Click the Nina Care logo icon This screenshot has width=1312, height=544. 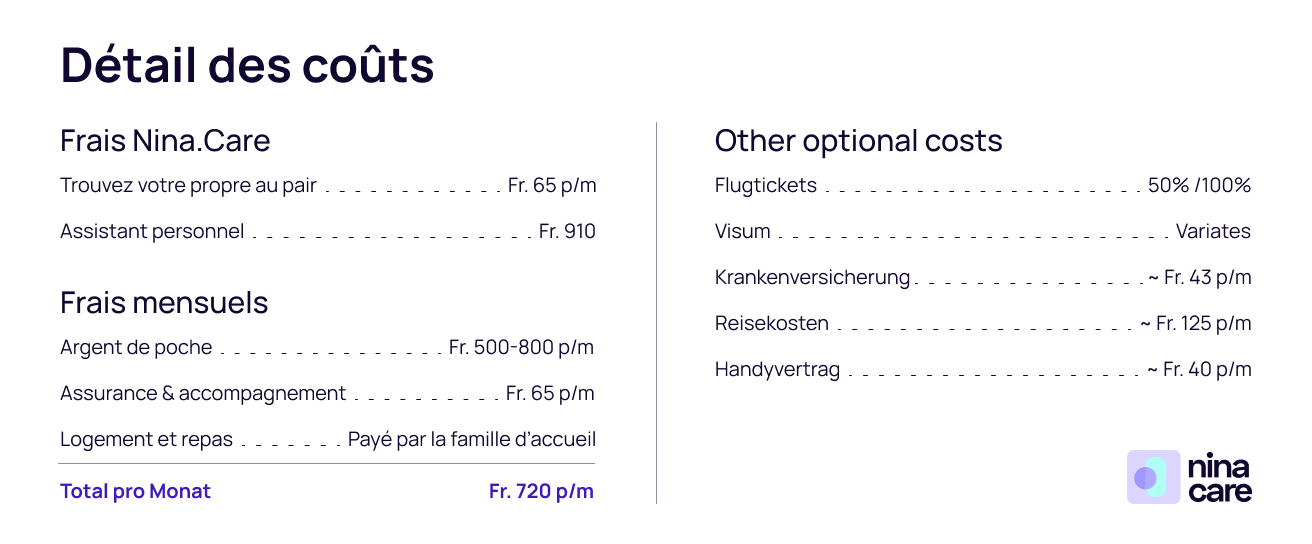[x=1153, y=477]
